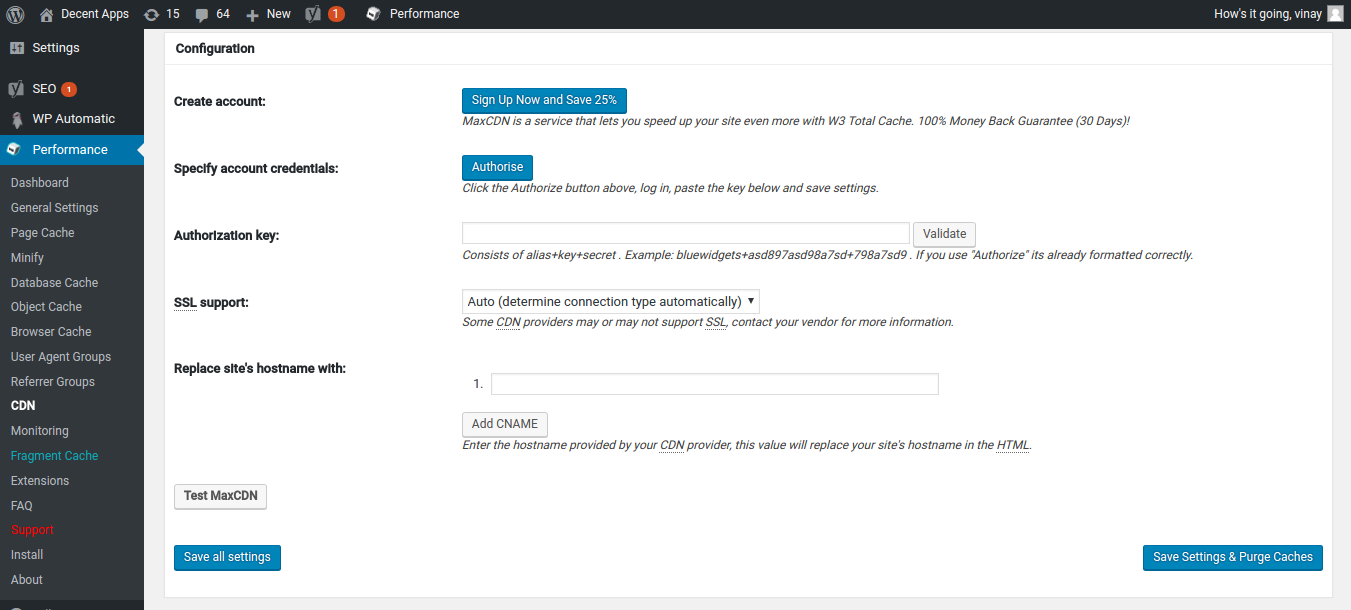This screenshot has width=1351, height=610.
Task: Click the Performance cube icon in top bar
Action: pos(373,14)
